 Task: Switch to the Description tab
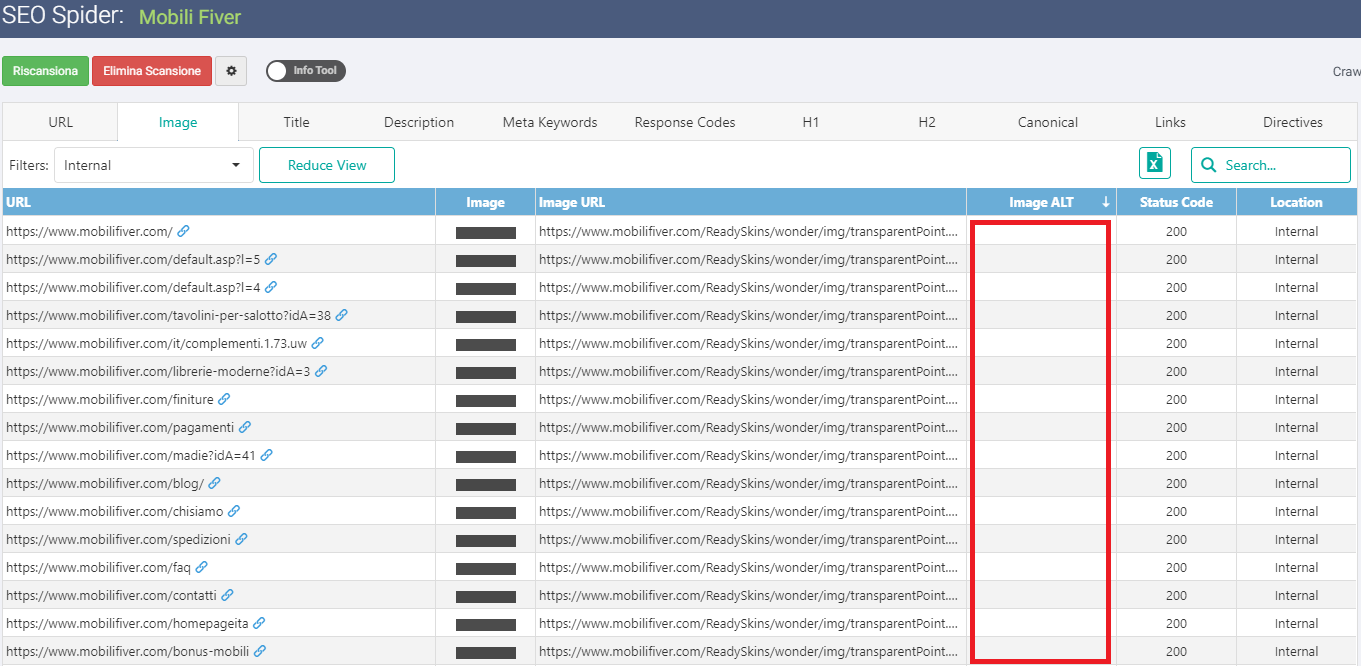click(419, 122)
